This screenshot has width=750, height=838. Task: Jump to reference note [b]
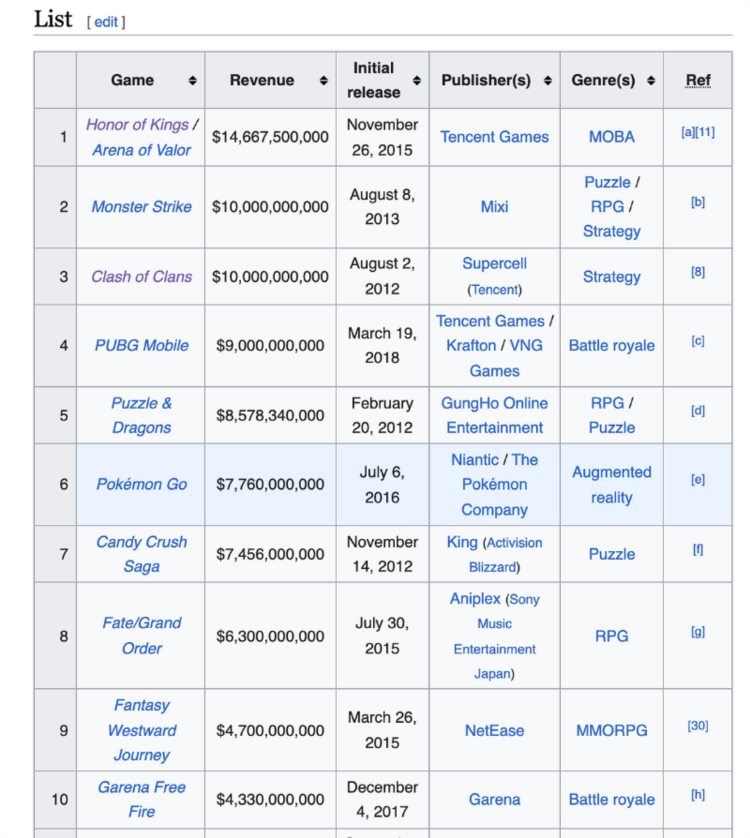click(698, 202)
